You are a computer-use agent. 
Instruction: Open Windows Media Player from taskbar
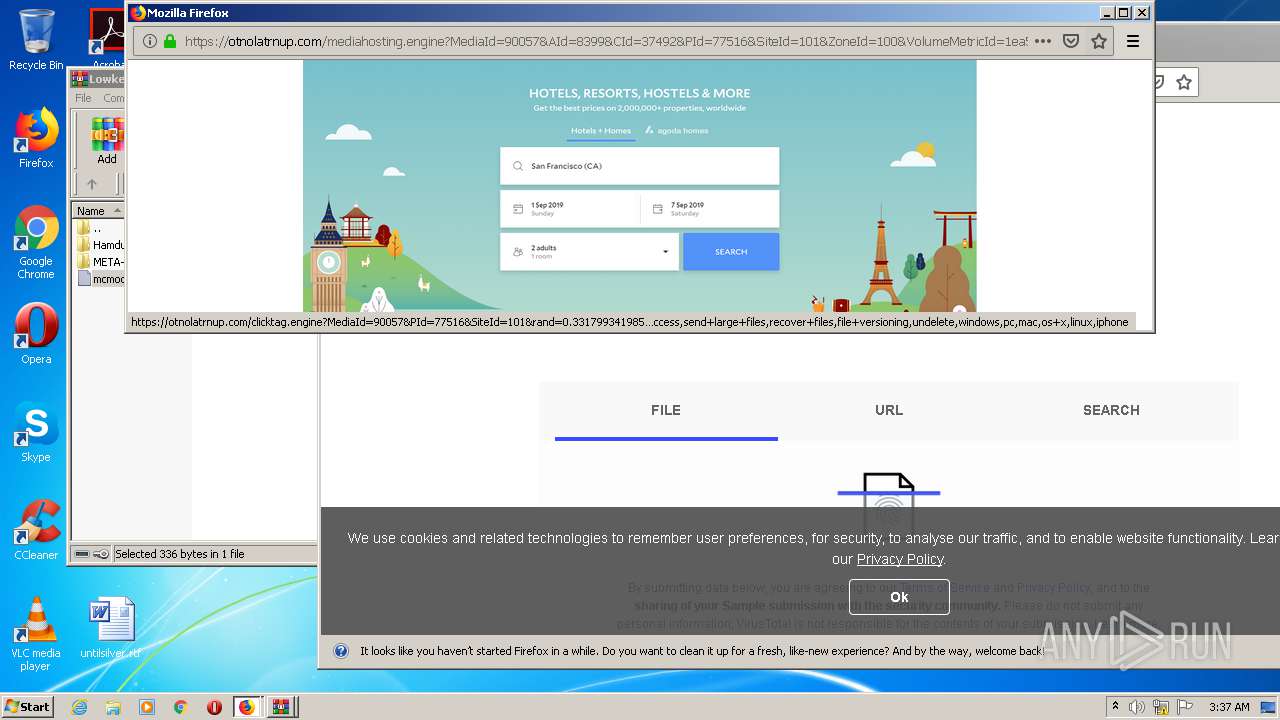click(147, 707)
